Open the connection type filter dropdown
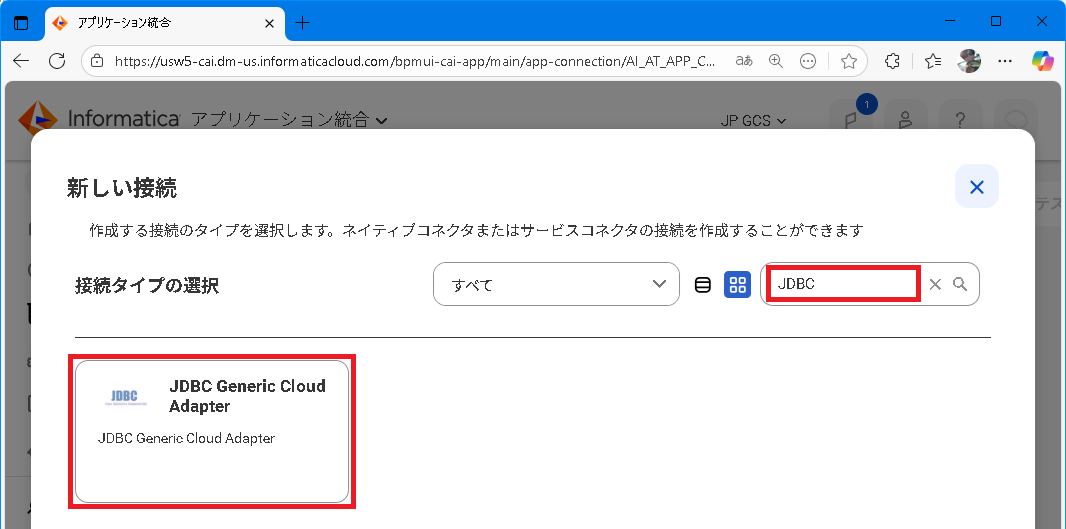 pyautogui.click(x=556, y=284)
